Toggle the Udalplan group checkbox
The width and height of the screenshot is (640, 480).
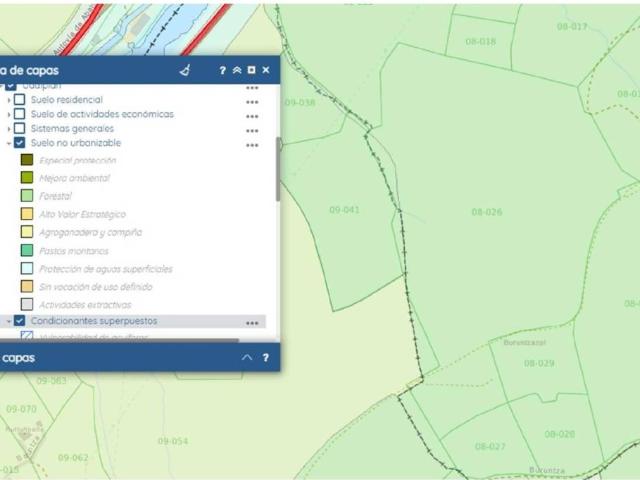click(11, 86)
